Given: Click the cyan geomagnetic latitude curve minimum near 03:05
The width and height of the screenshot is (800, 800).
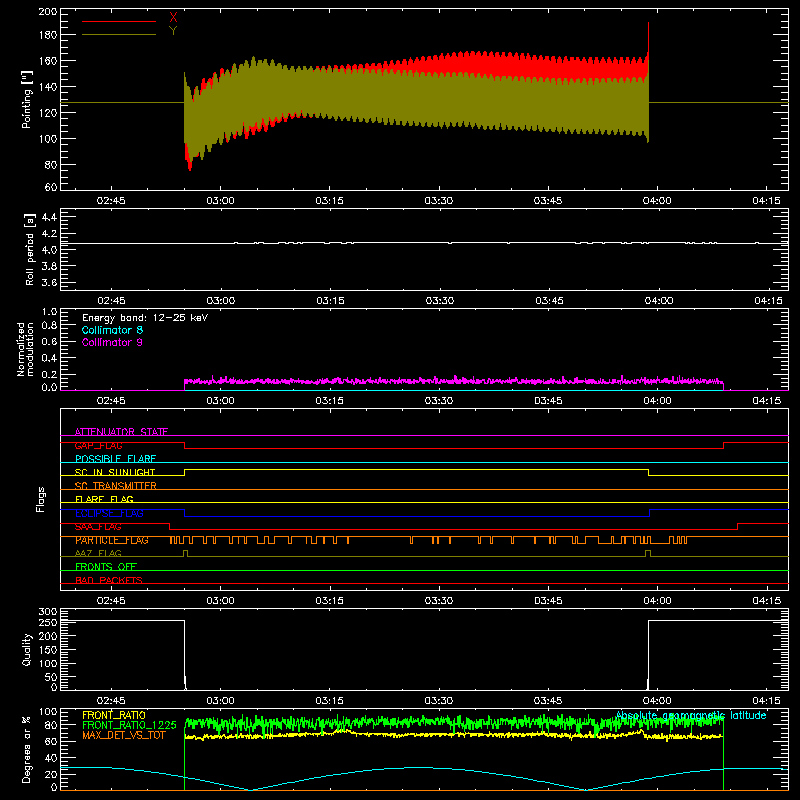Looking at the screenshot, I should 251,789.
